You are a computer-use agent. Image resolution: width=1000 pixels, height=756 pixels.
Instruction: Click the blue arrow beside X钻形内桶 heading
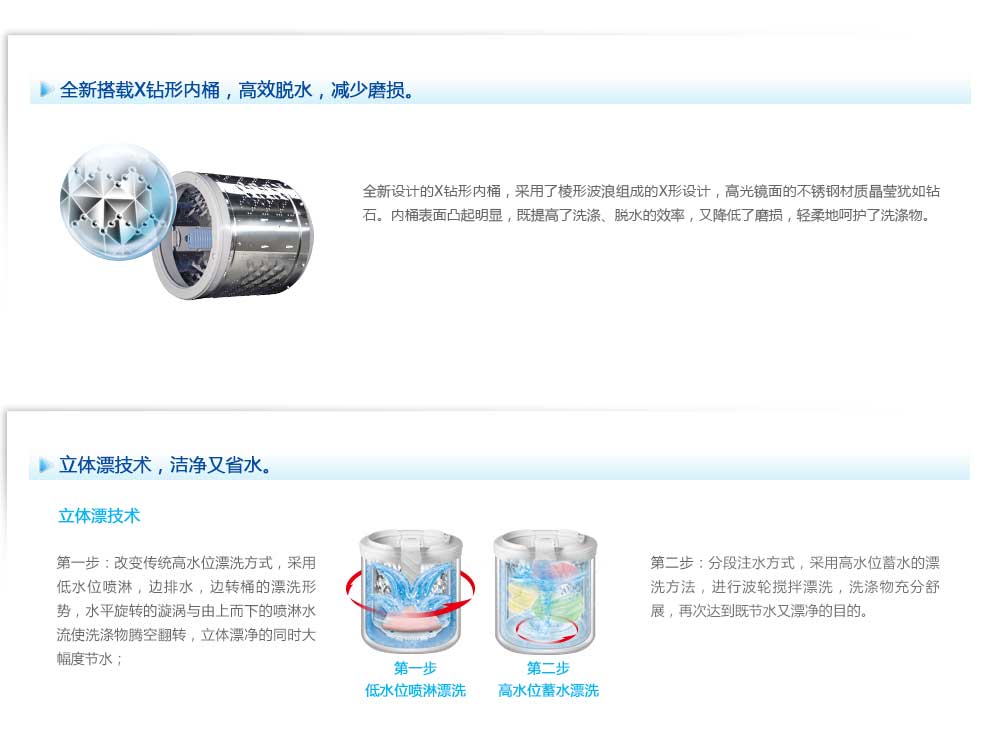pyautogui.click(x=46, y=89)
